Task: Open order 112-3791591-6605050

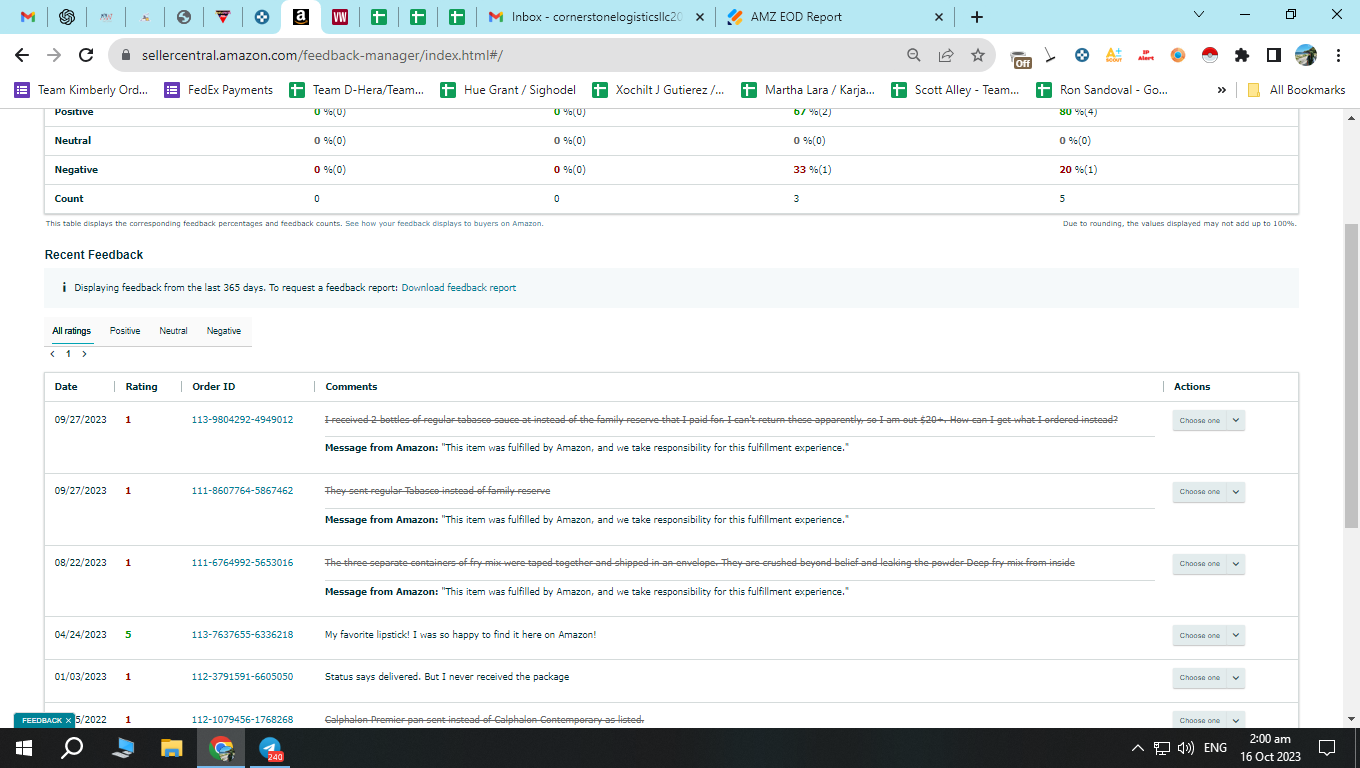Action: pyautogui.click(x=242, y=677)
